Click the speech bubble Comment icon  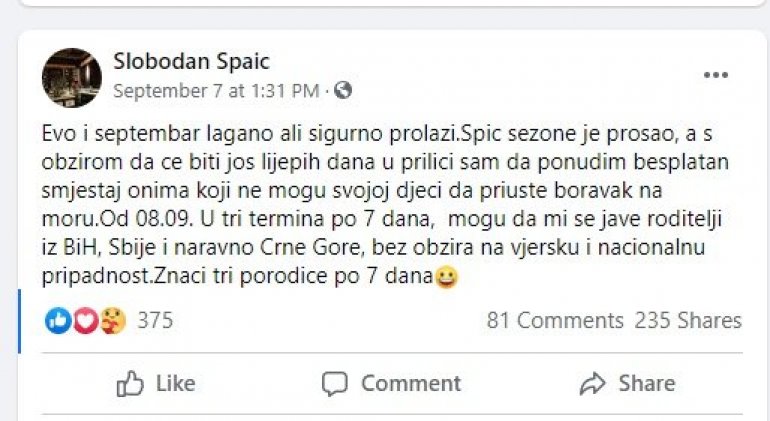coord(335,383)
